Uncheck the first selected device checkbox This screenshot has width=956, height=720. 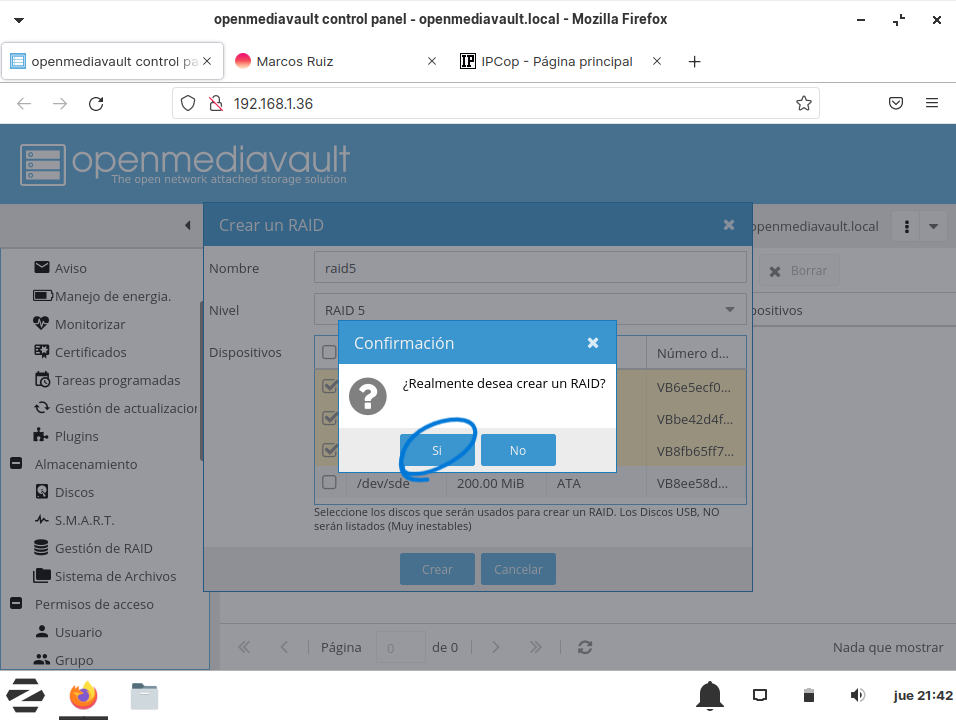[329, 386]
